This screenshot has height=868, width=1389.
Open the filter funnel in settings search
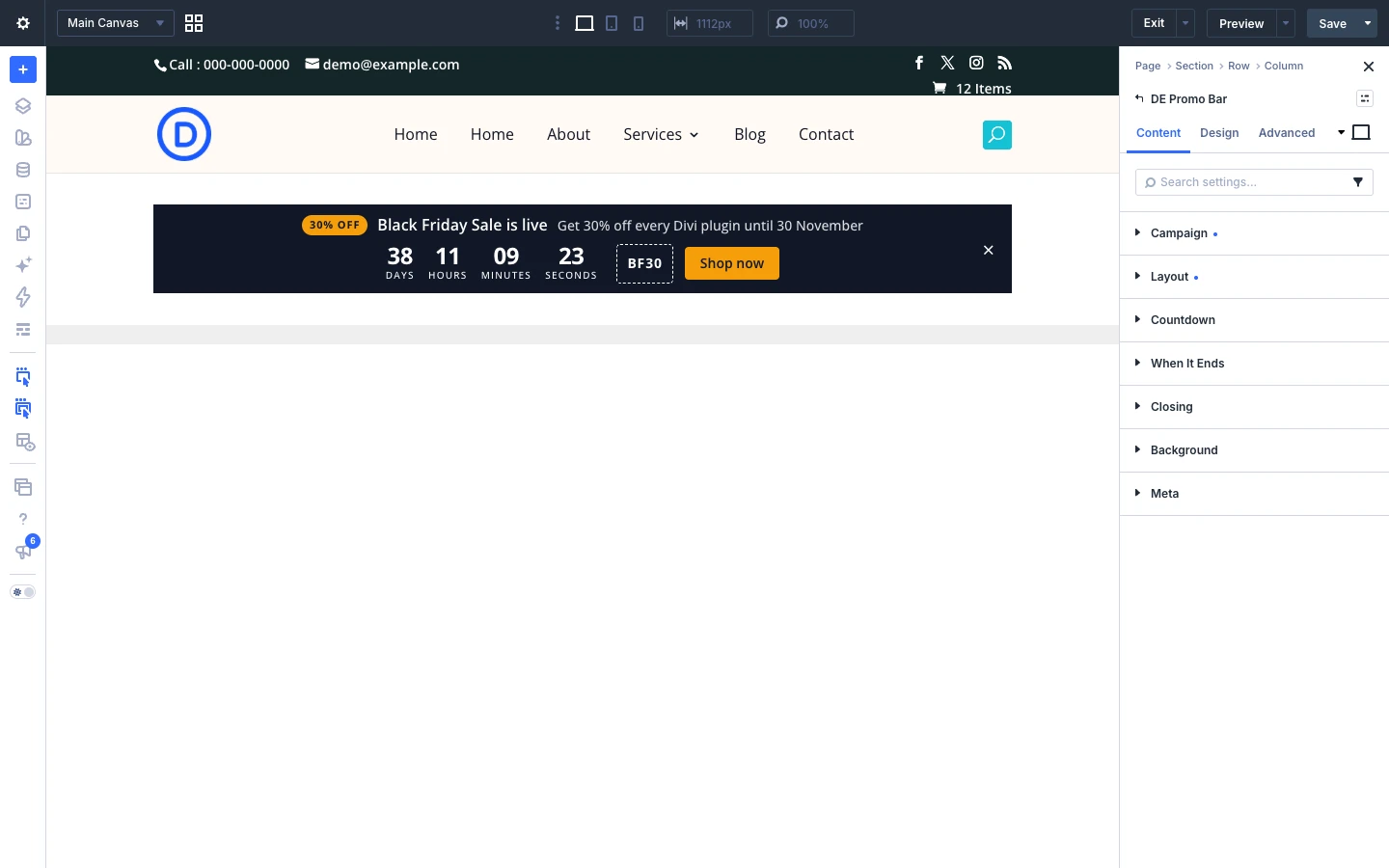coord(1358,182)
